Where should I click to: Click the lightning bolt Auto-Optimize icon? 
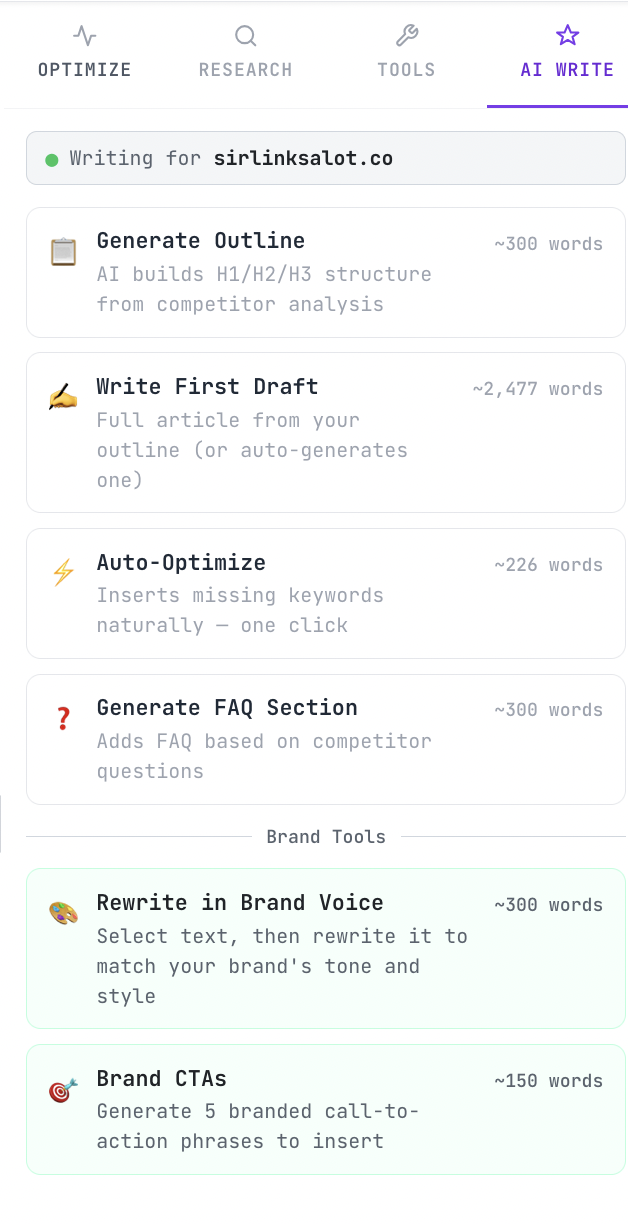click(63, 573)
